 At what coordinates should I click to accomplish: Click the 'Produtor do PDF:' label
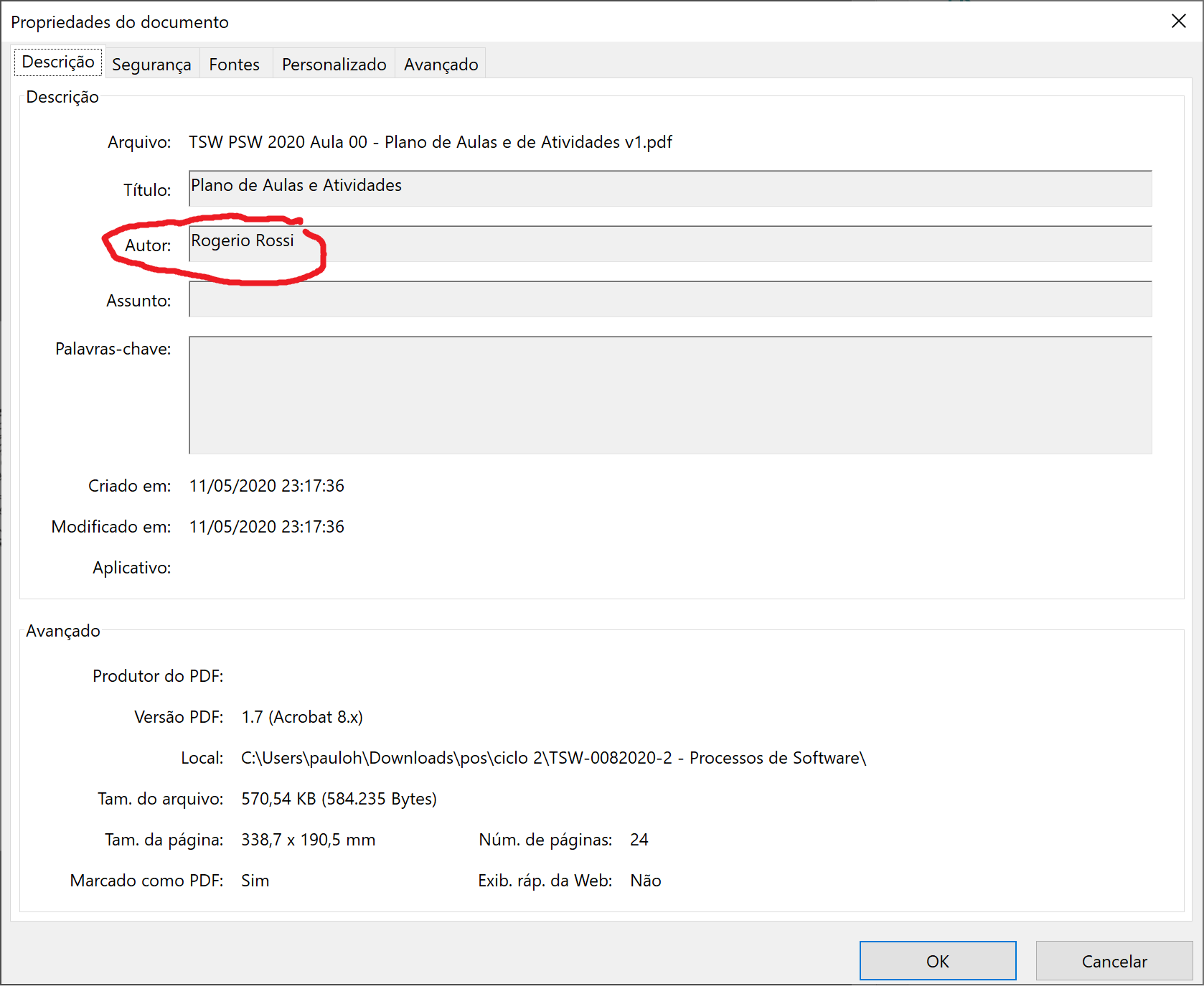click(158, 676)
